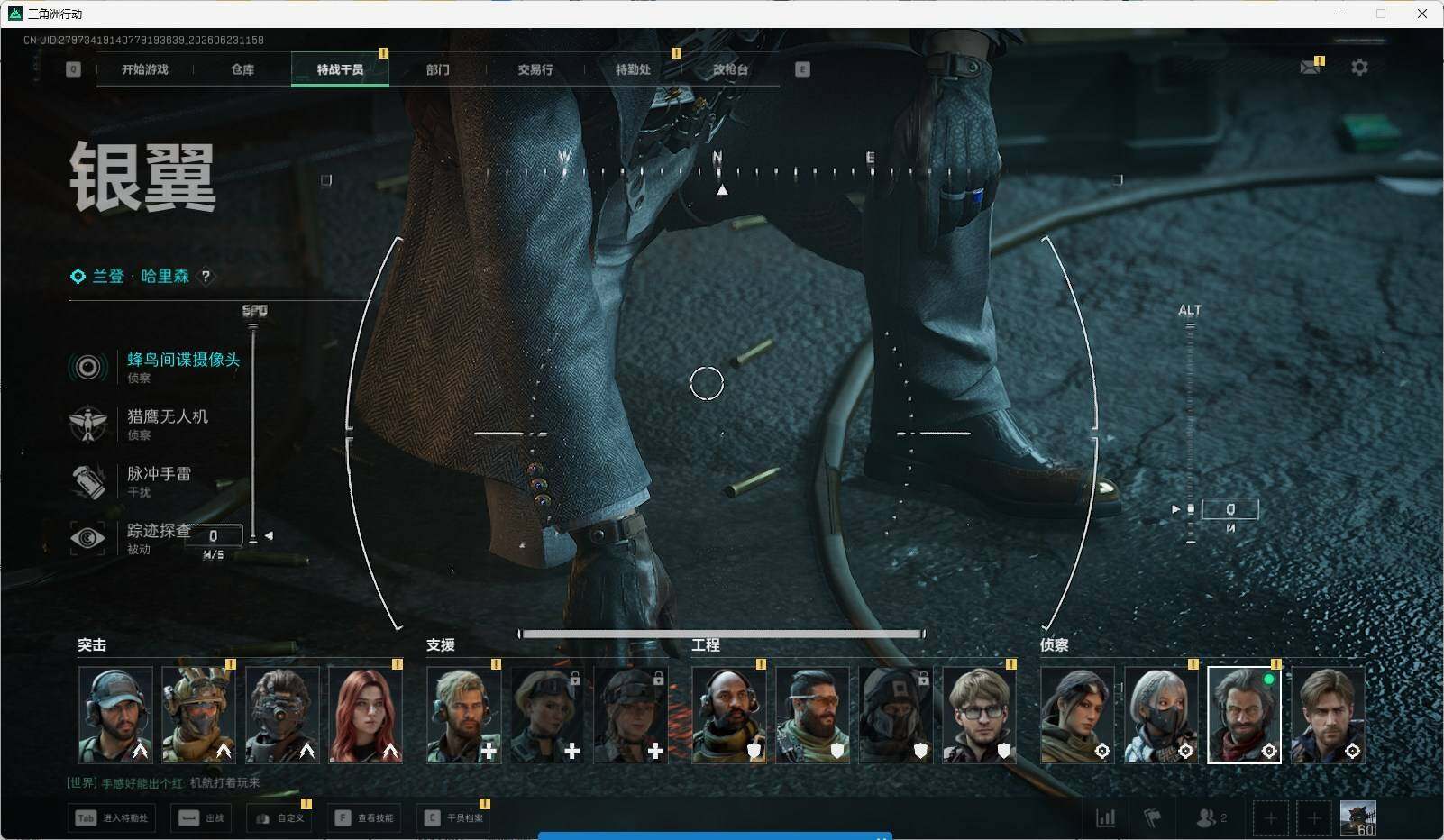
Task: Open the 自定义 customize button
Action: tap(279, 818)
